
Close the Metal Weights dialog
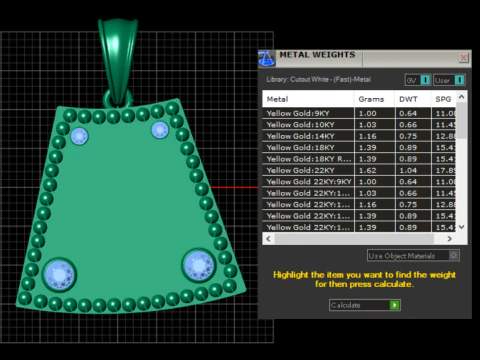pos(463,58)
